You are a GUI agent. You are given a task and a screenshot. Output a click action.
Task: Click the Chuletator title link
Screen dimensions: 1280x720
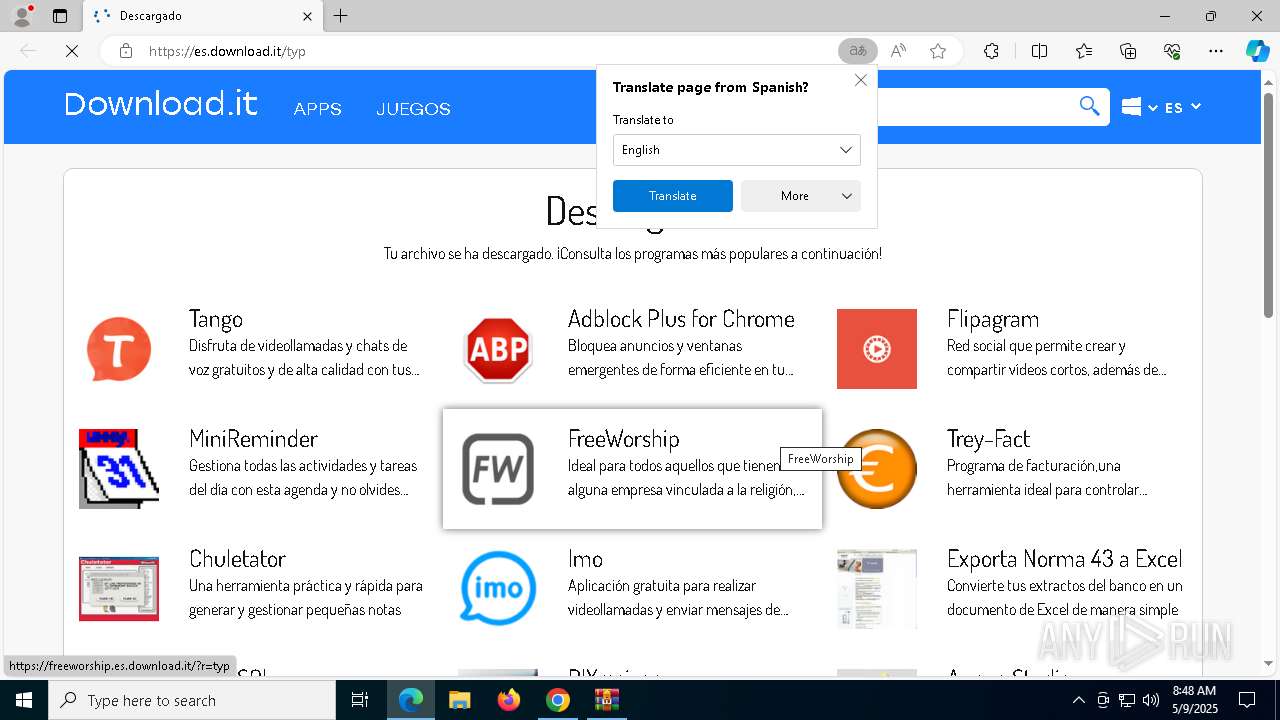pos(237,559)
